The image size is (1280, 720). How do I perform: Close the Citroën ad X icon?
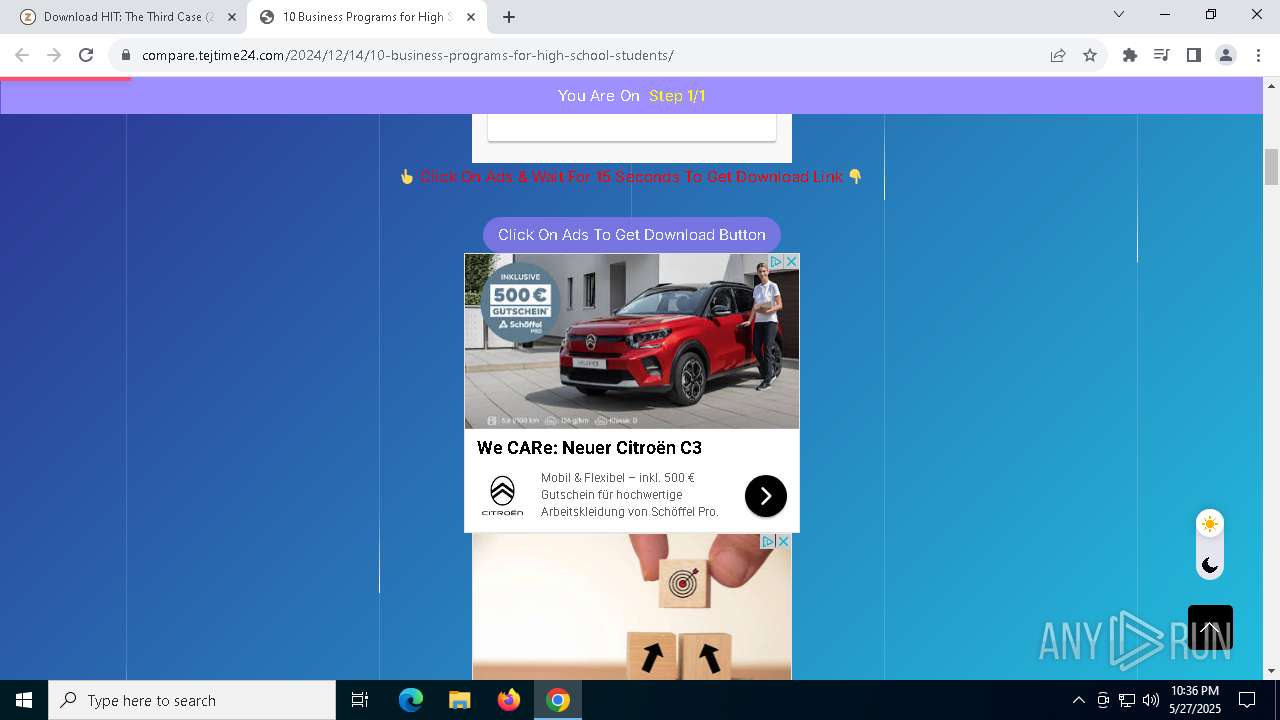tap(791, 261)
